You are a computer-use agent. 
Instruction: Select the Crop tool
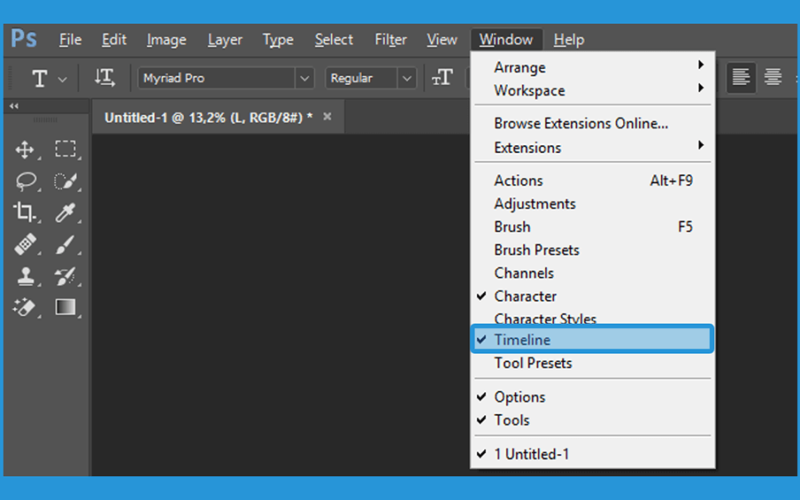(24, 212)
